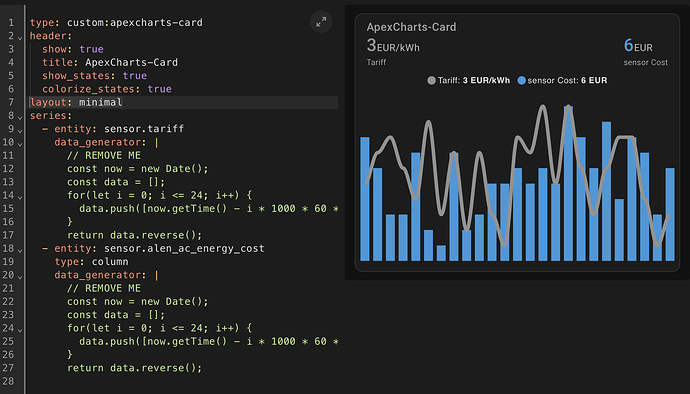690x394 pixels.
Task: Click 'type: custom:apexcharts-card' on line 1
Action: pyautogui.click(x=116, y=22)
